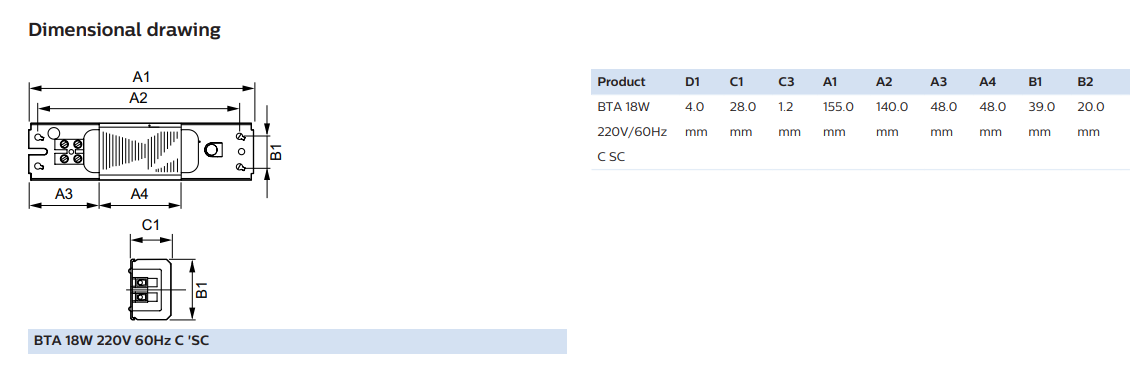The image size is (1145, 365).
Task: Select the 28.0 value under C1
Action: tap(743, 107)
